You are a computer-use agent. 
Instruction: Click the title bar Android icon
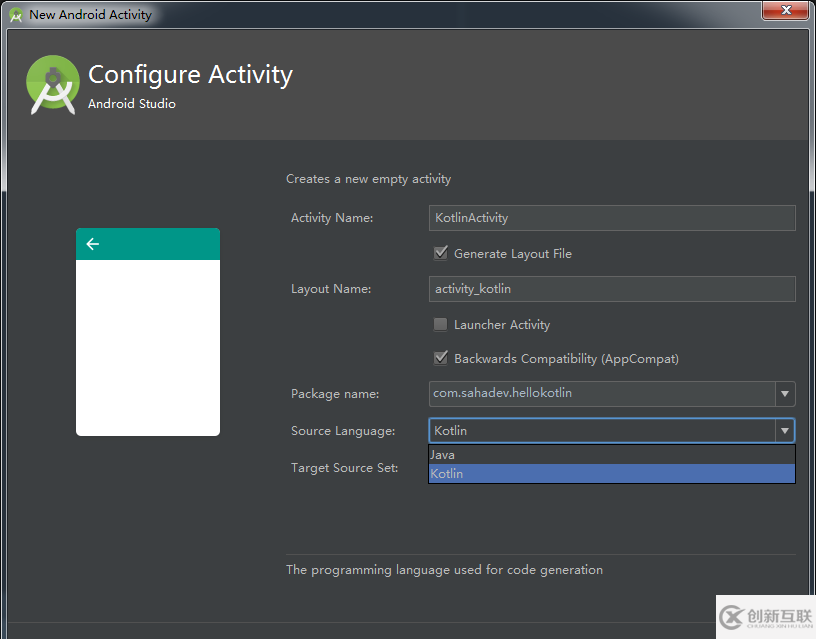pyautogui.click(x=16, y=15)
